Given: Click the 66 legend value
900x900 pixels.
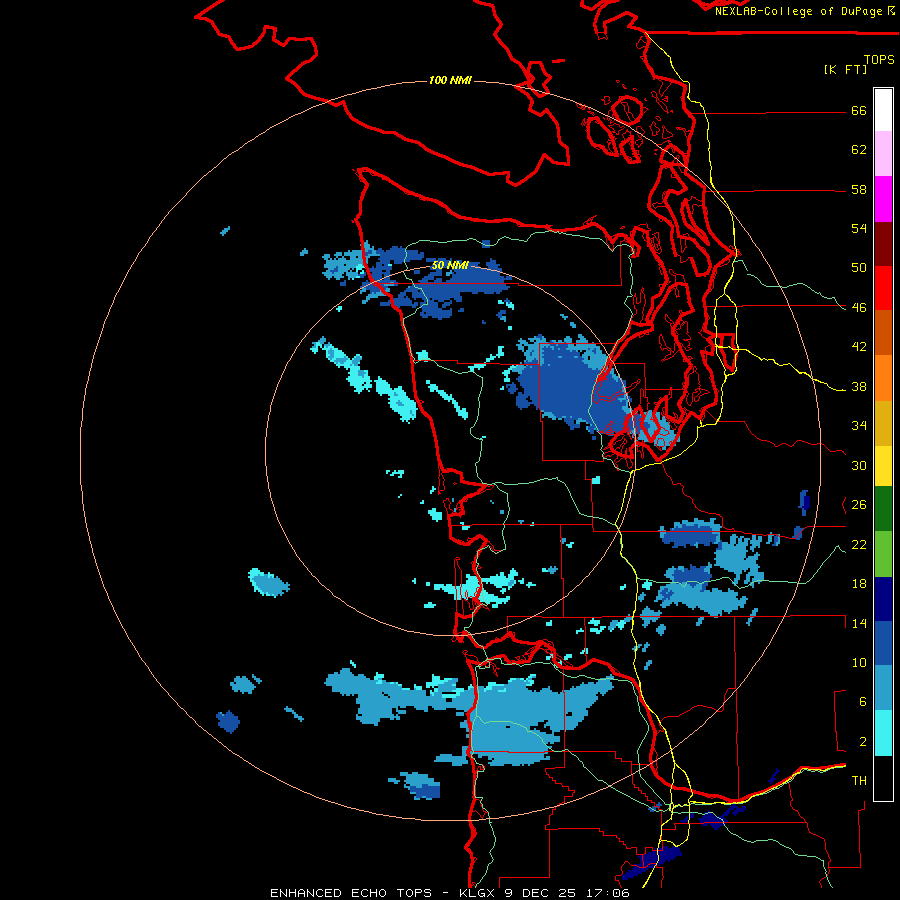Looking at the screenshot, I should click(x=859, y=111).
